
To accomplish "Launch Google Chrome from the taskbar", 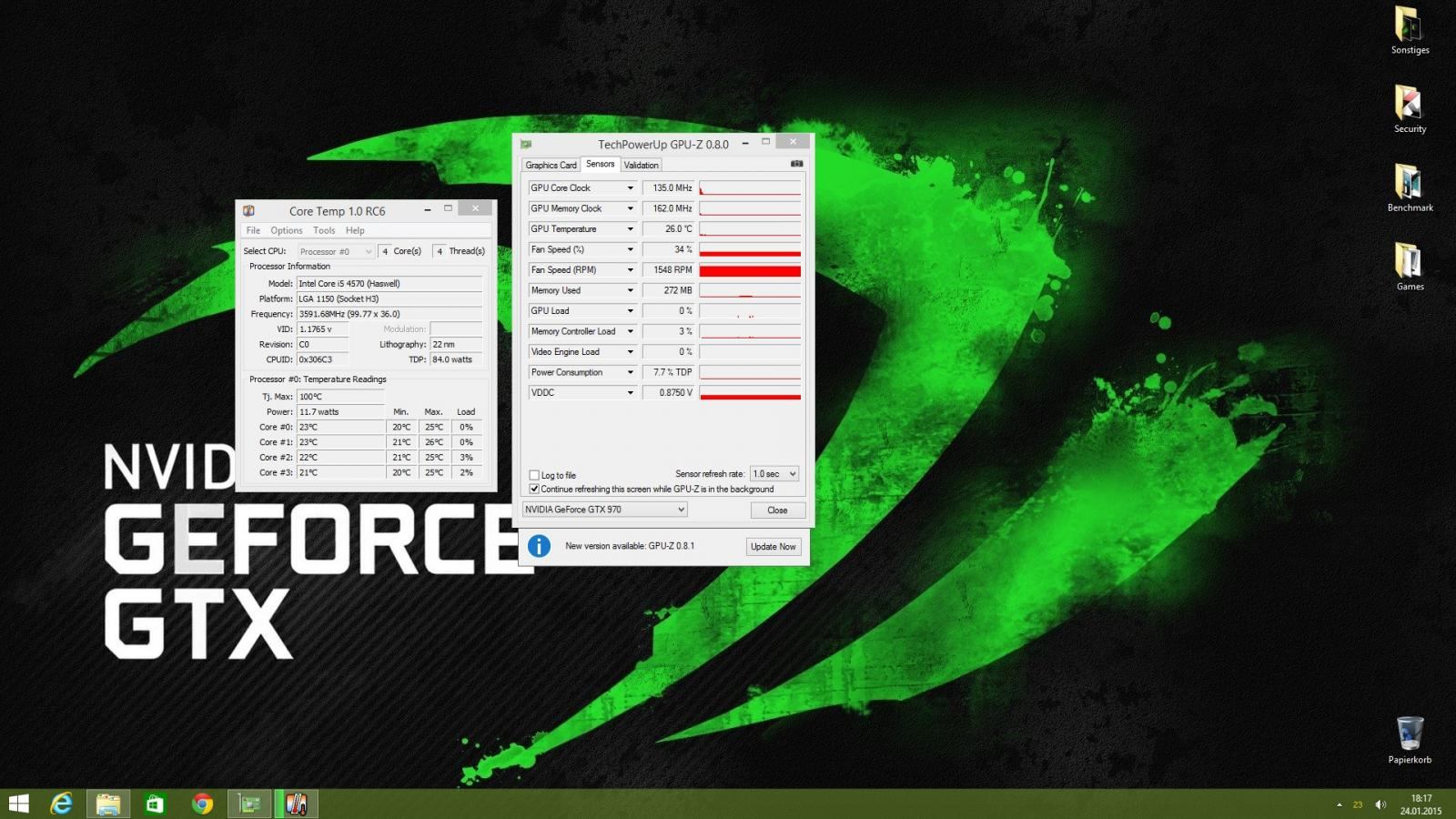I will tap(202, 804).
